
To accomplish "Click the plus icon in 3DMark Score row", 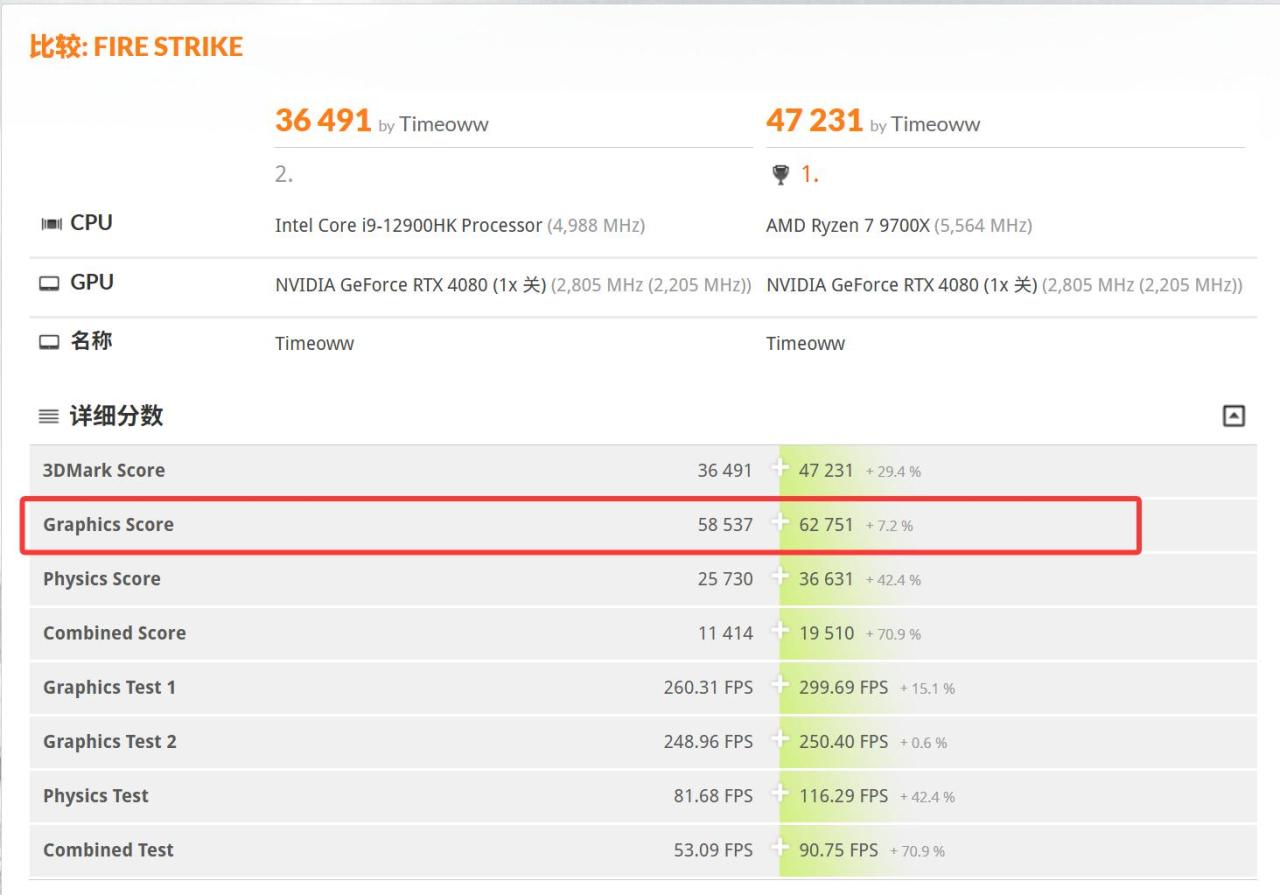I will (x=780, y=469).
